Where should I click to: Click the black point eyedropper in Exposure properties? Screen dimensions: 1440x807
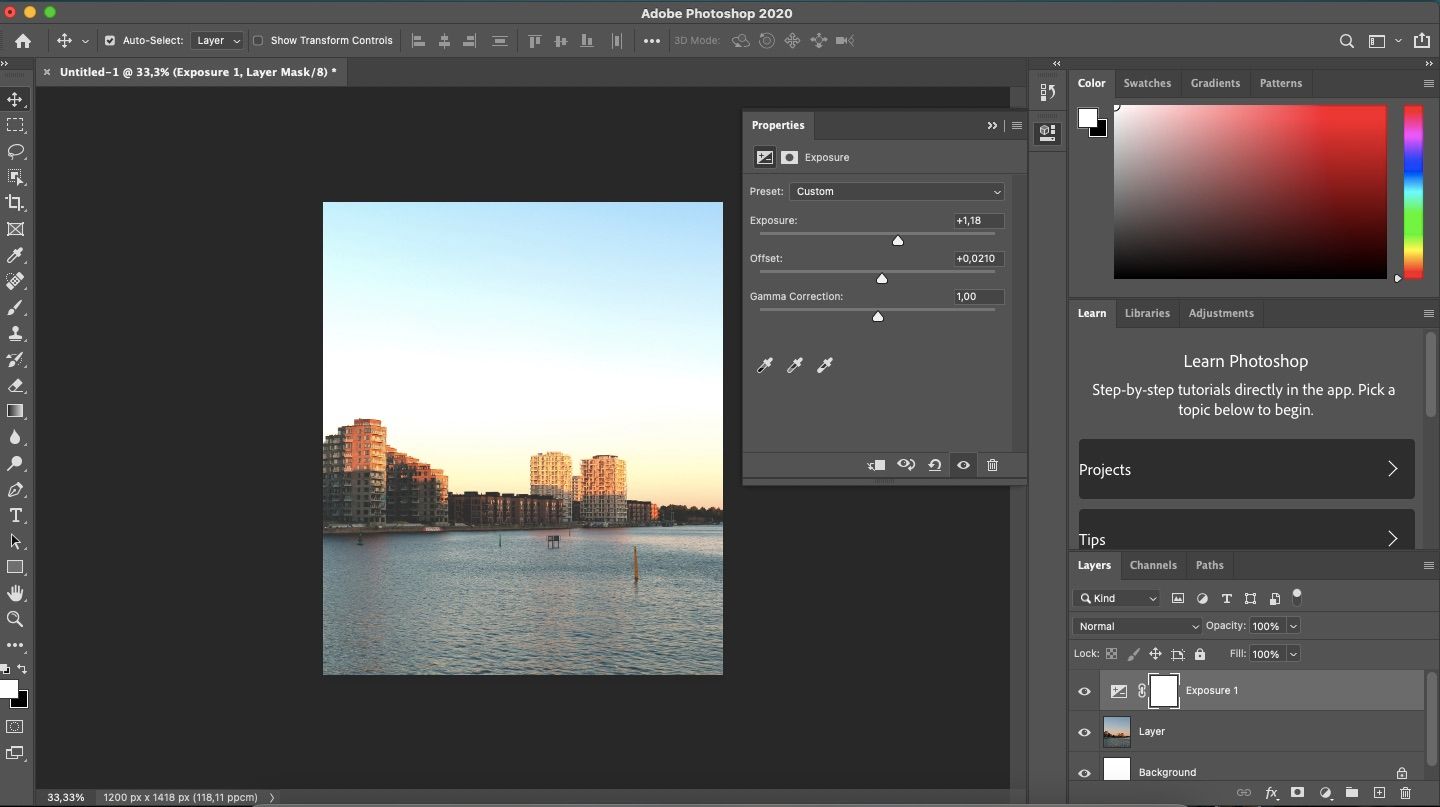765,366
